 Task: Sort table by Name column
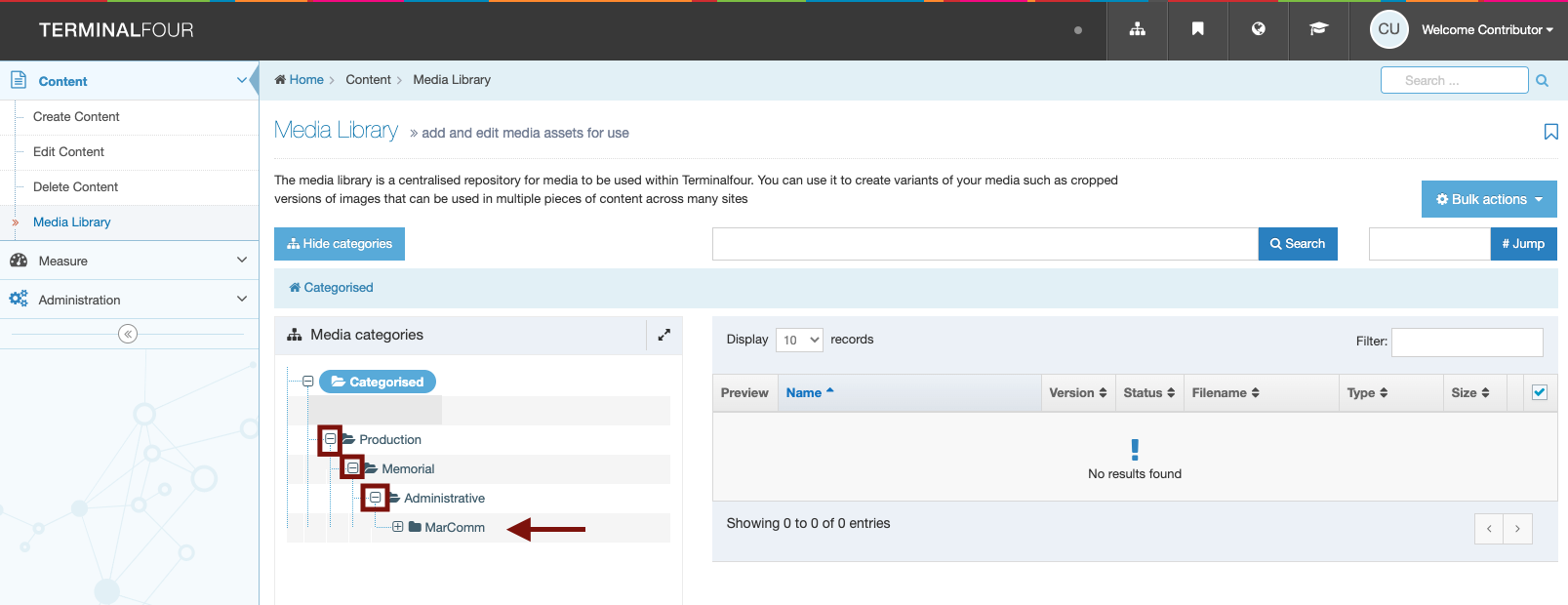(909, 393)
